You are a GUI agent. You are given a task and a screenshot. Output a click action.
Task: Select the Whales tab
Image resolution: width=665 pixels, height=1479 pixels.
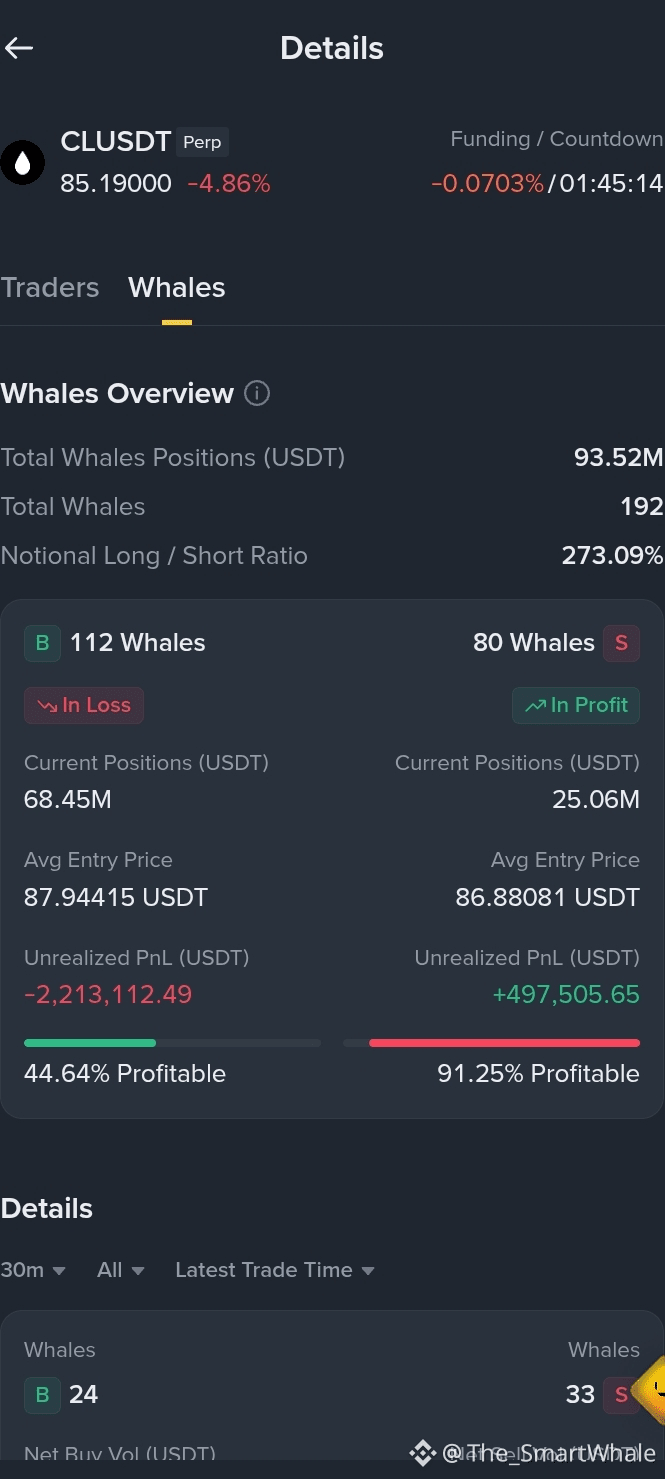click(177, 288)
